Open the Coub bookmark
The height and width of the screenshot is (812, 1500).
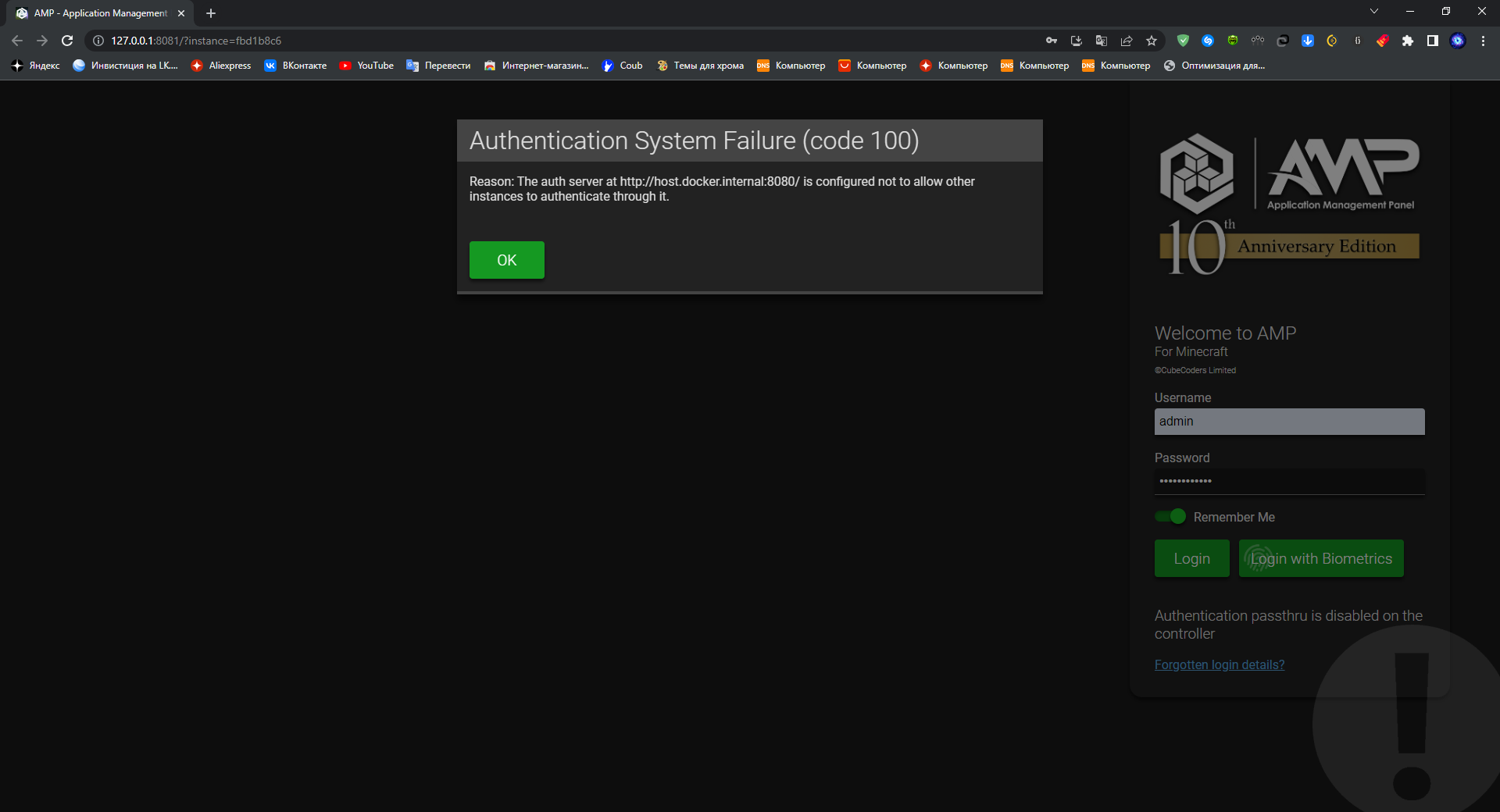pyautogui.click(x=623, y=66)
